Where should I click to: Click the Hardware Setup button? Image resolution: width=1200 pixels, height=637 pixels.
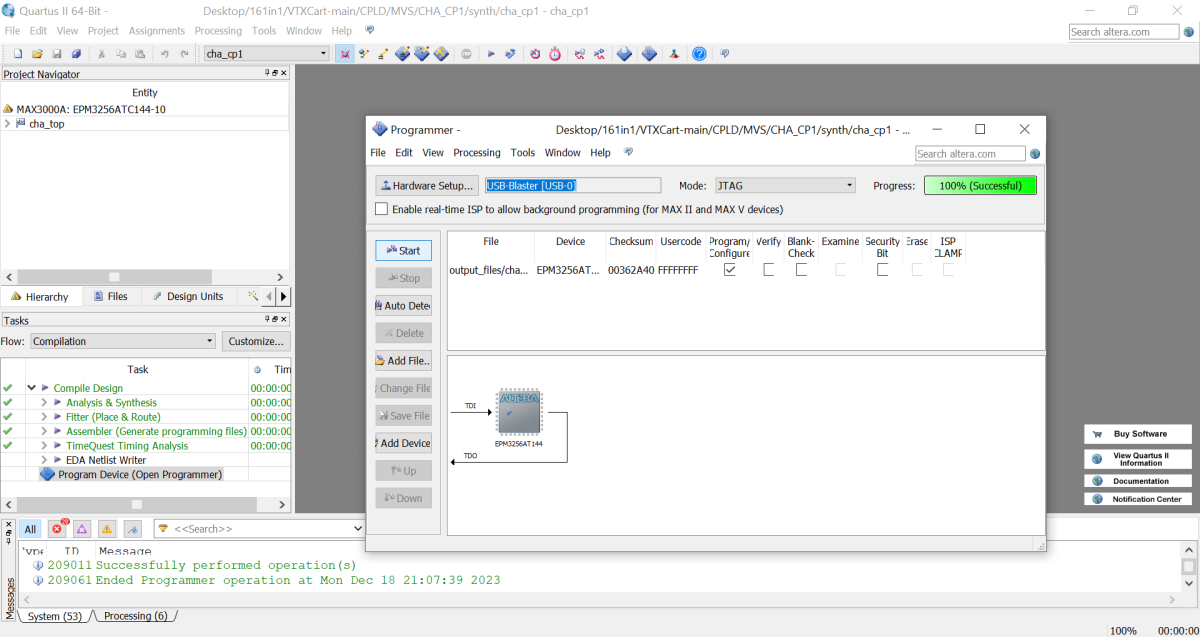point(426,185)
